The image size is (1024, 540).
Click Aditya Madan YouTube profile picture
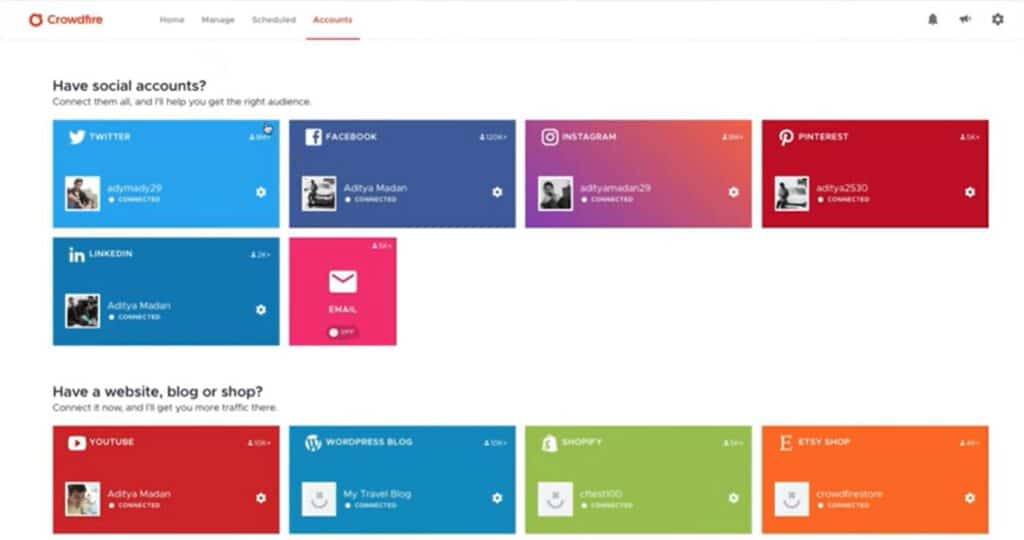(83, 499)
